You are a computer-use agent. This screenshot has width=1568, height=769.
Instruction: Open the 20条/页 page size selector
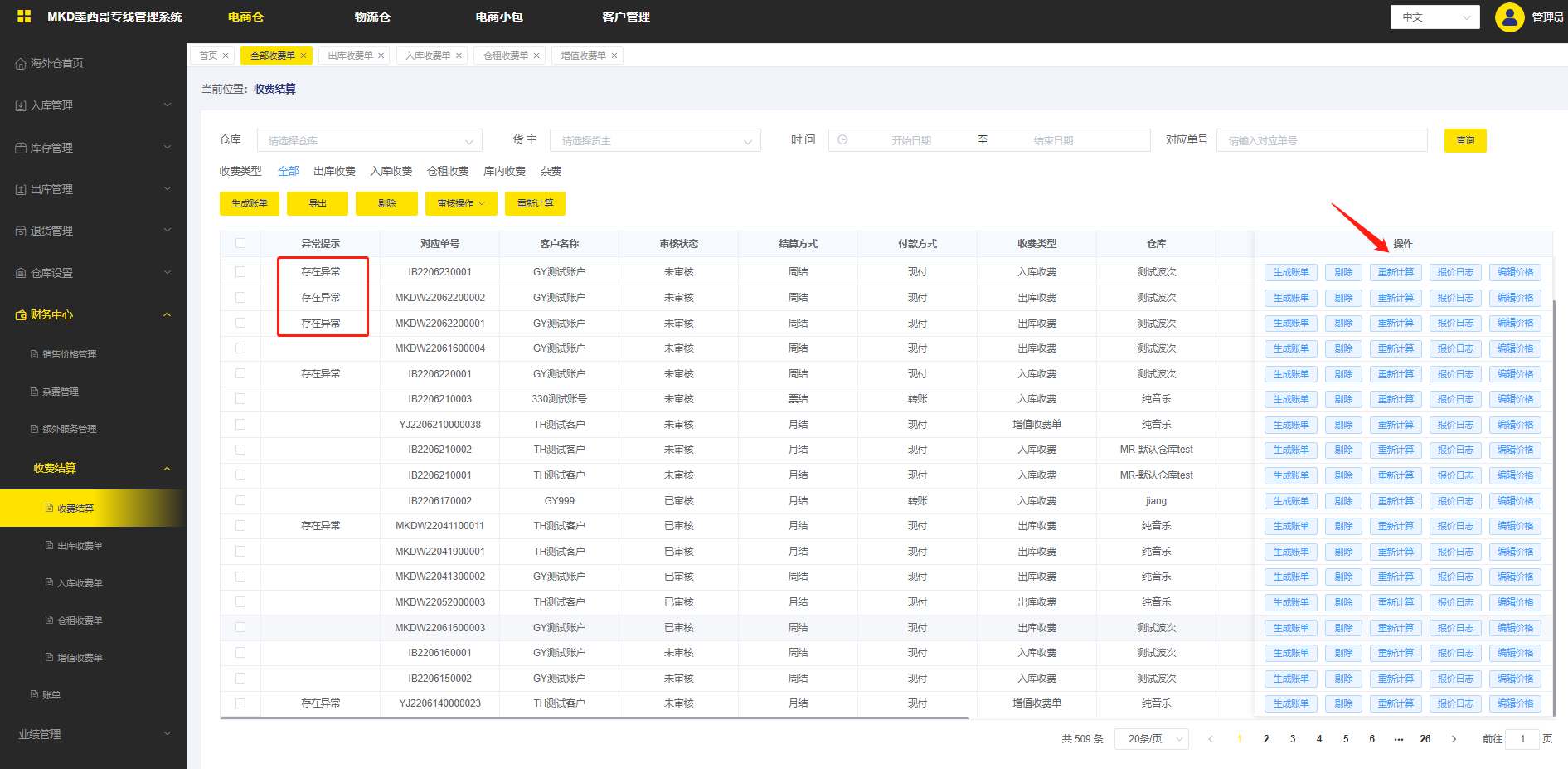(1152, 739)
